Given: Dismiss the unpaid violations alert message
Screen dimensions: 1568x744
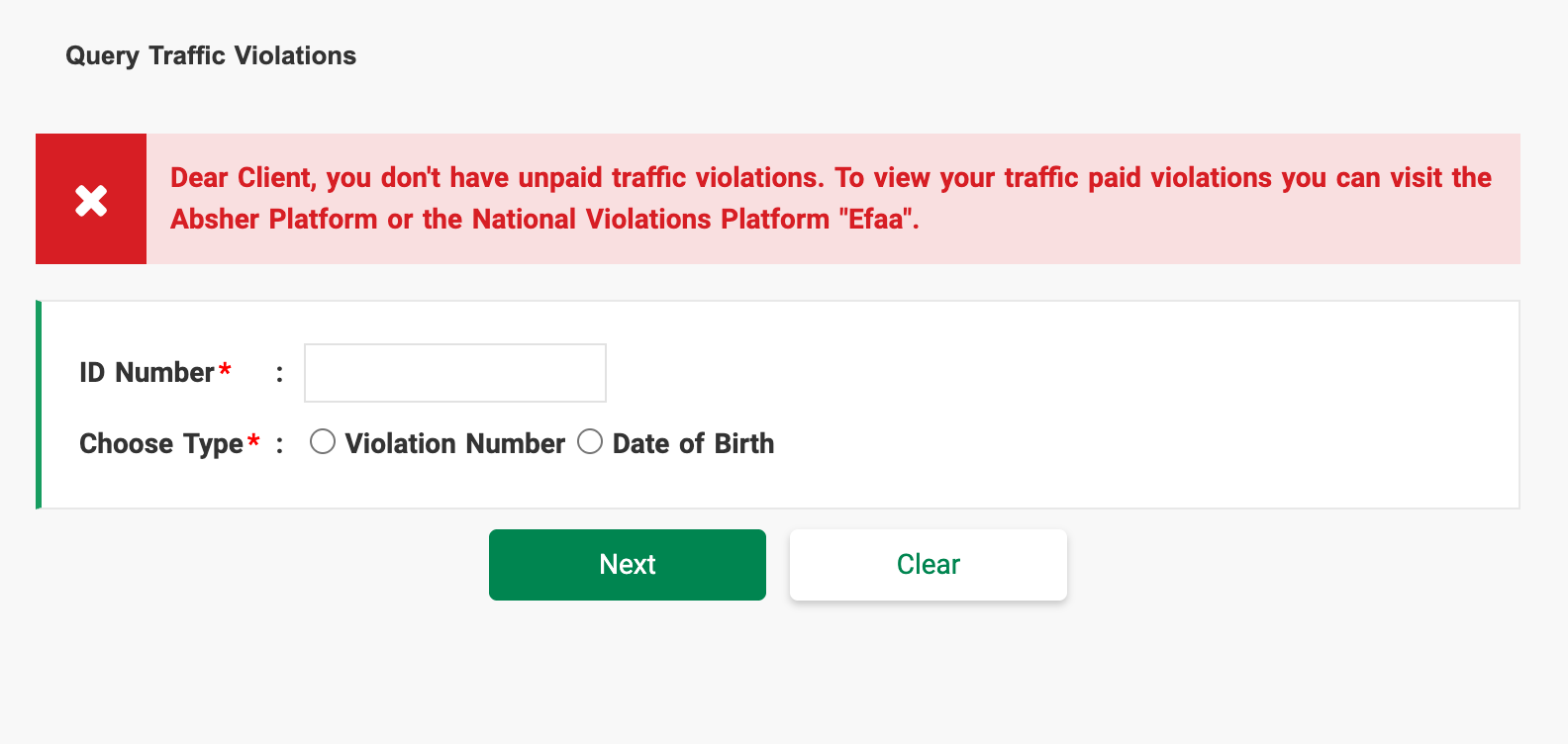Looking at the screenshot, I should point(91,198).
